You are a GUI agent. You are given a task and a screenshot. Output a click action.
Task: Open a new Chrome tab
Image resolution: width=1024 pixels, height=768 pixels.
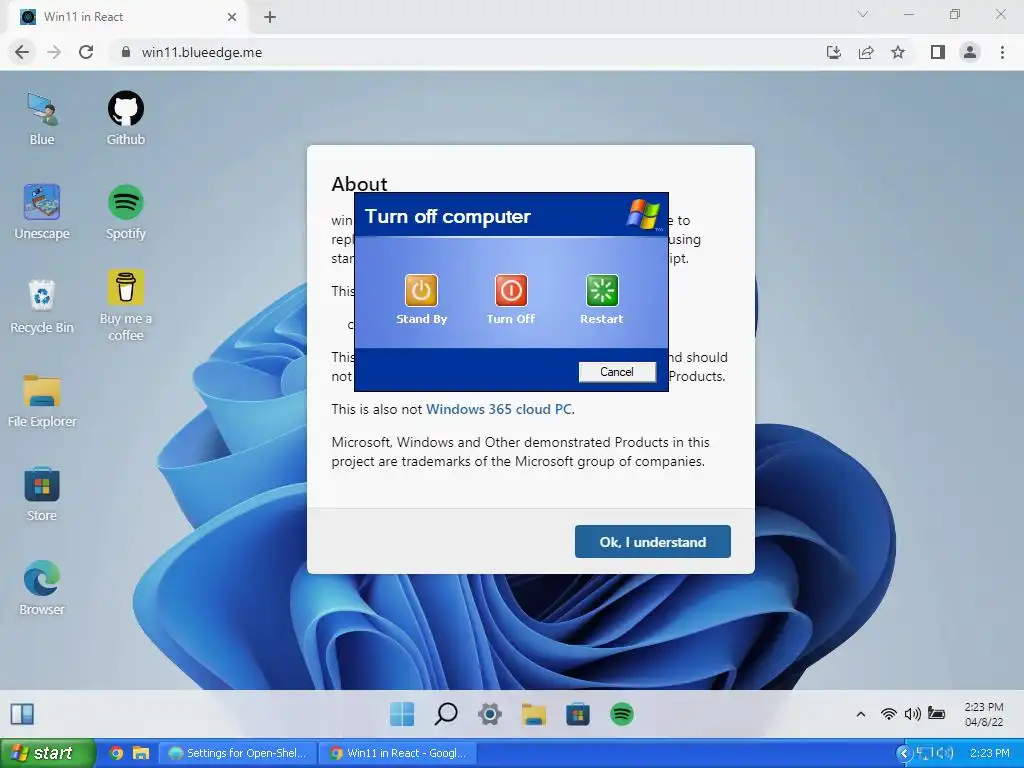[270, 17]
